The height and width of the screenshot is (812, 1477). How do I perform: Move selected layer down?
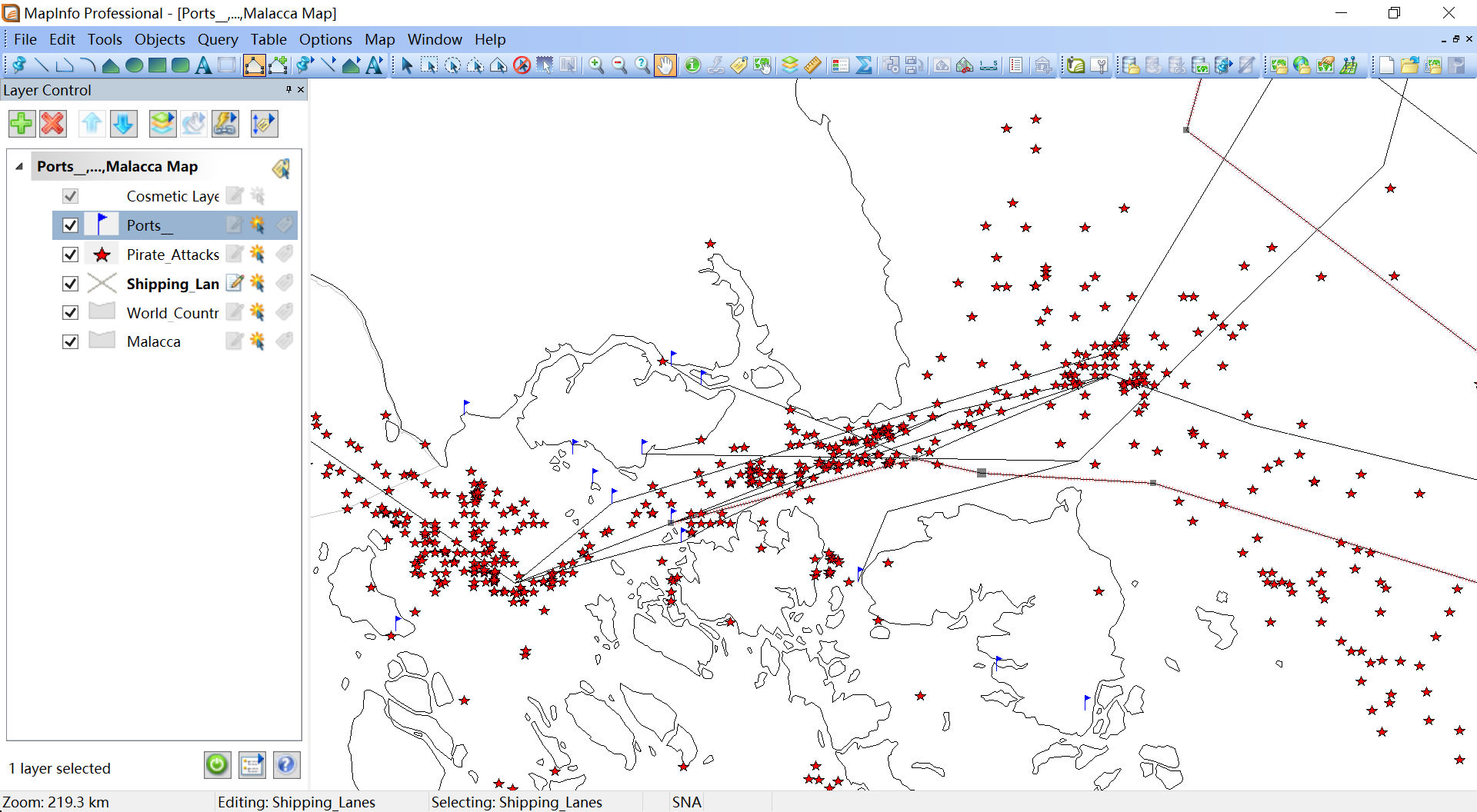point(123,124)
